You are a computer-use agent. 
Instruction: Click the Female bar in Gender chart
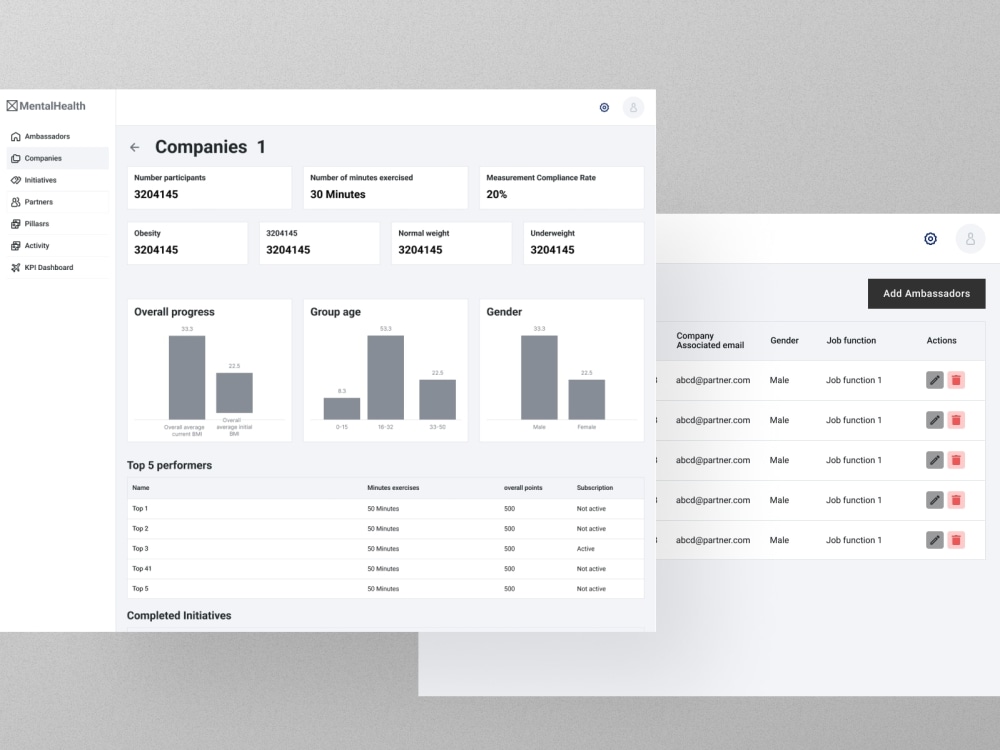pyautogui.click(x=587, y=399)
